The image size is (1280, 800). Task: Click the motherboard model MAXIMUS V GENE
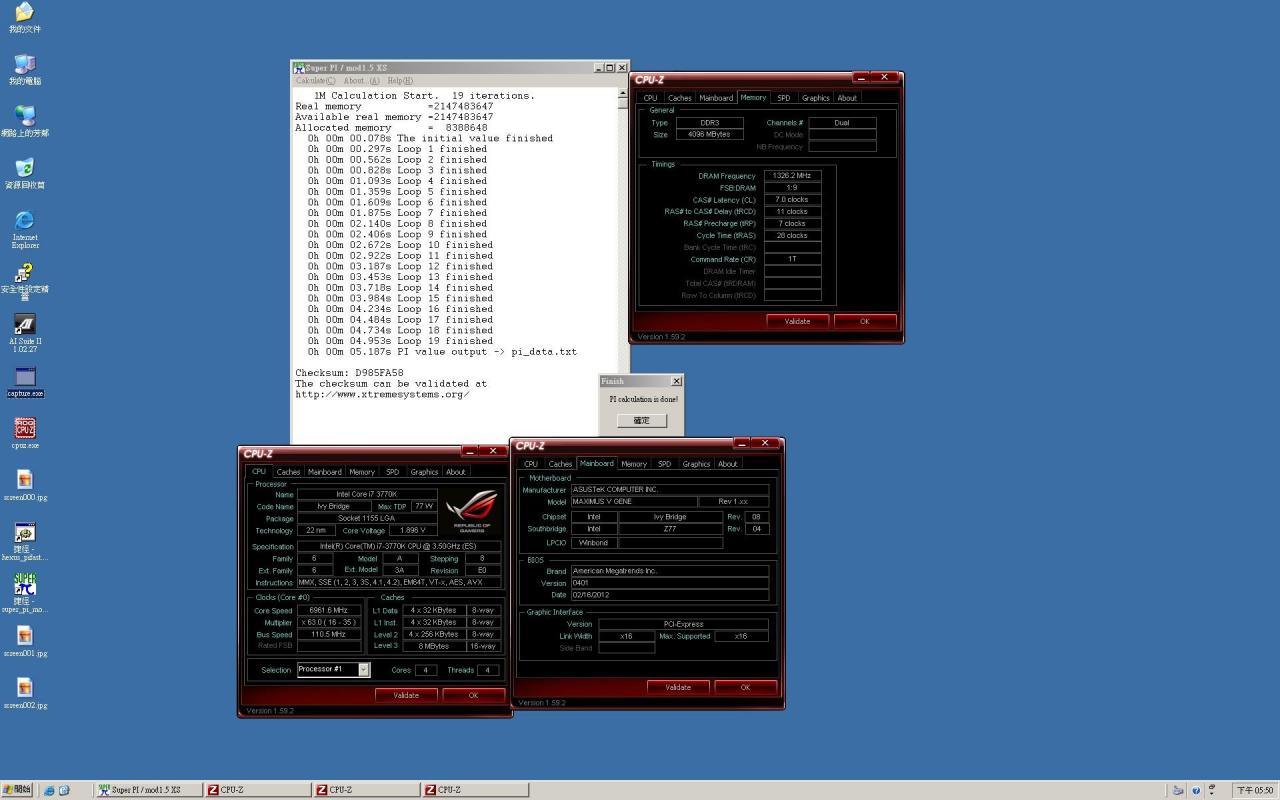[x=634, y=502]
